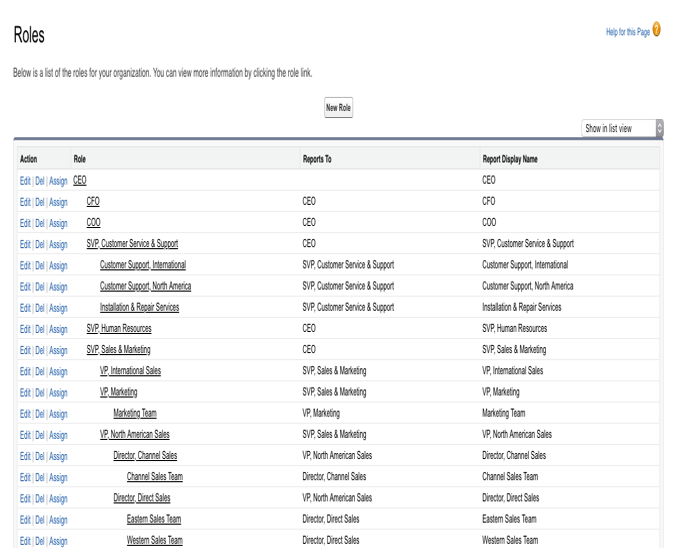
Task: Assign users to Western Sales Team
Action: click(58, 541)
